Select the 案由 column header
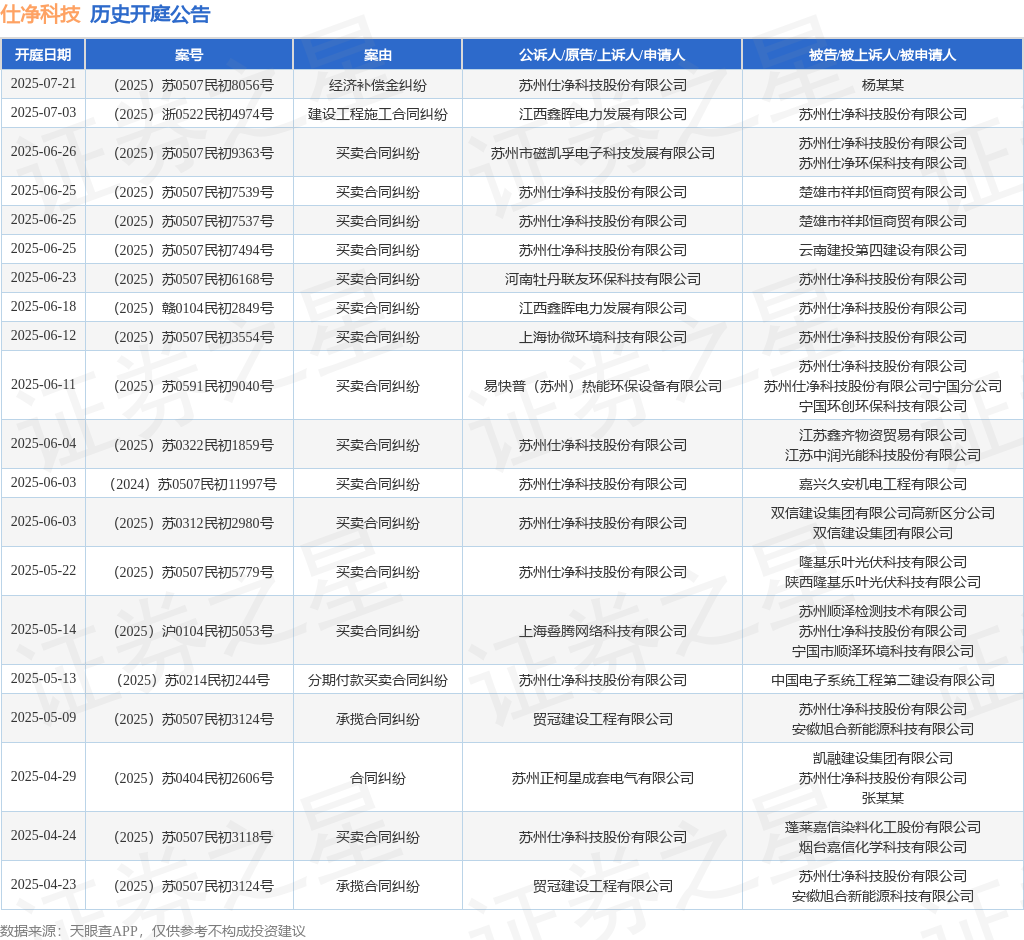 pyautogui.click(x=377, y=55)
